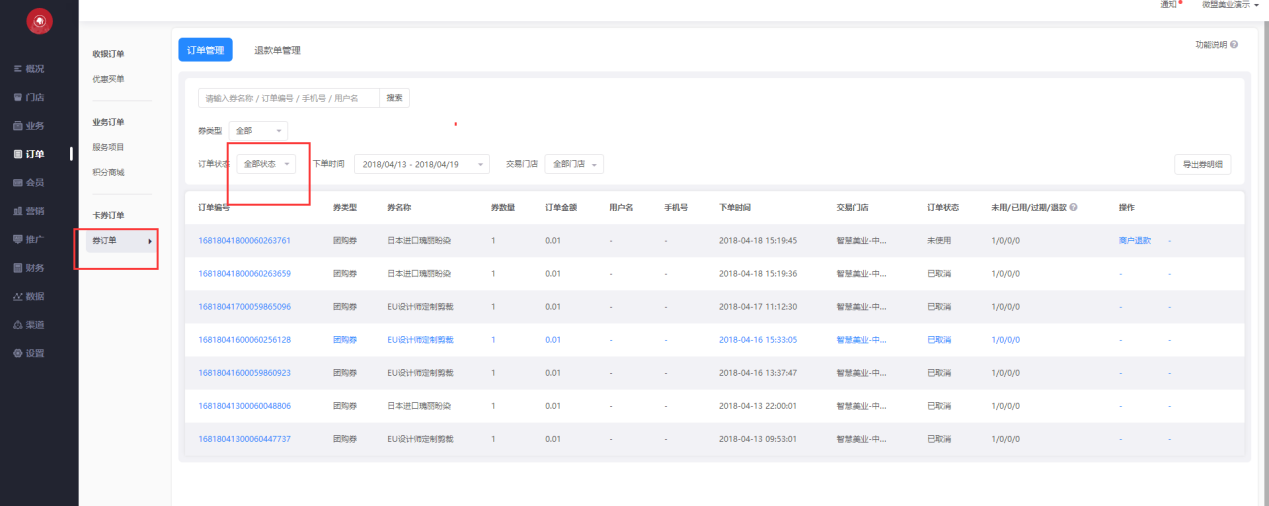Expand 微盟美业演示 account dropdown
This screenshot has height=506, width=1269.
[1229, 5]
